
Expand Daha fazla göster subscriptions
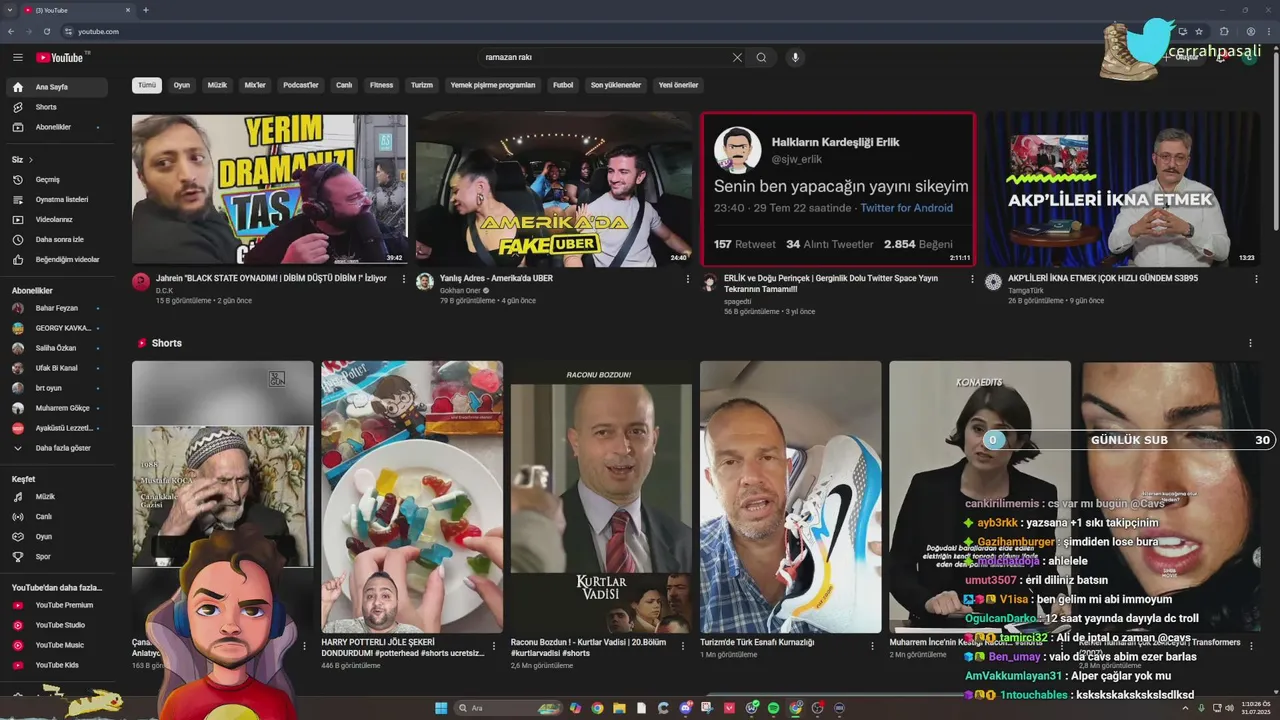(x=59, y=448)
